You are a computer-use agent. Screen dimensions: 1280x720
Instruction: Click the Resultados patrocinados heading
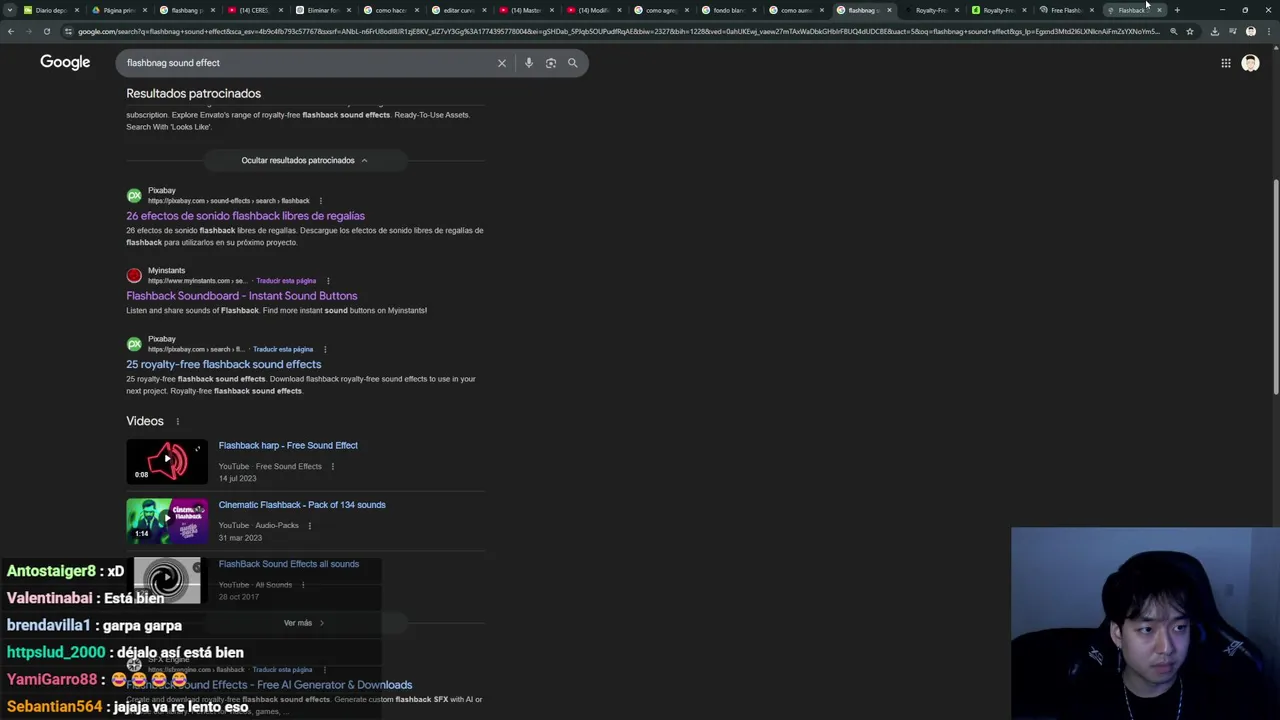[193, 93]
